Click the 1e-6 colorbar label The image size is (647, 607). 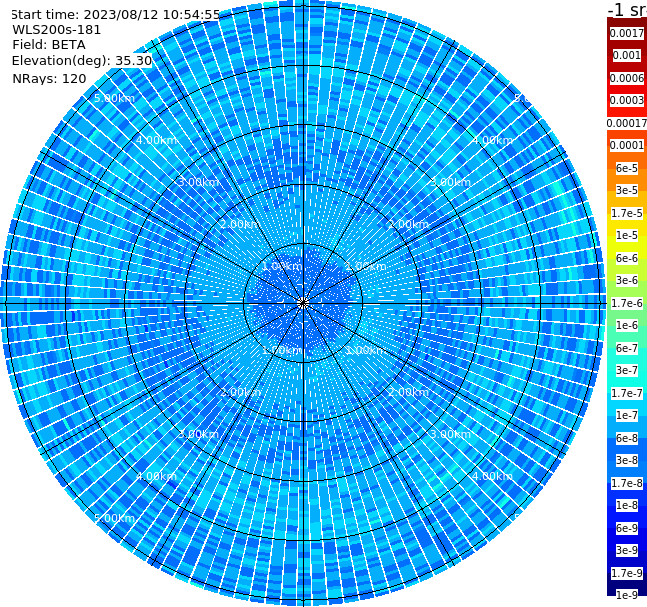click(627, 325)
